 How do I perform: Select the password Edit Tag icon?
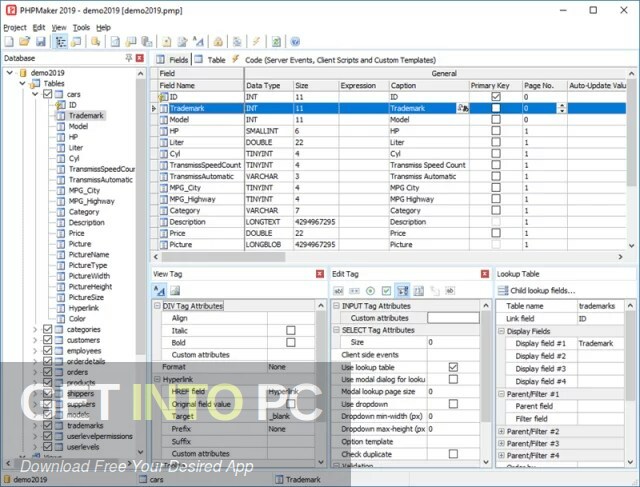pyautogui.click(x=354, y=291)
